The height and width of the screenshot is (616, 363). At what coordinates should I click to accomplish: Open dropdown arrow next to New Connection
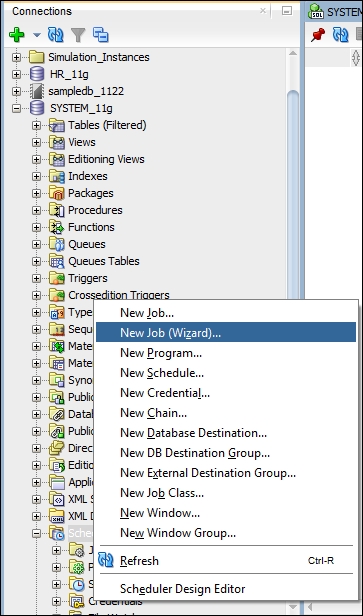[x=37, y=35]
